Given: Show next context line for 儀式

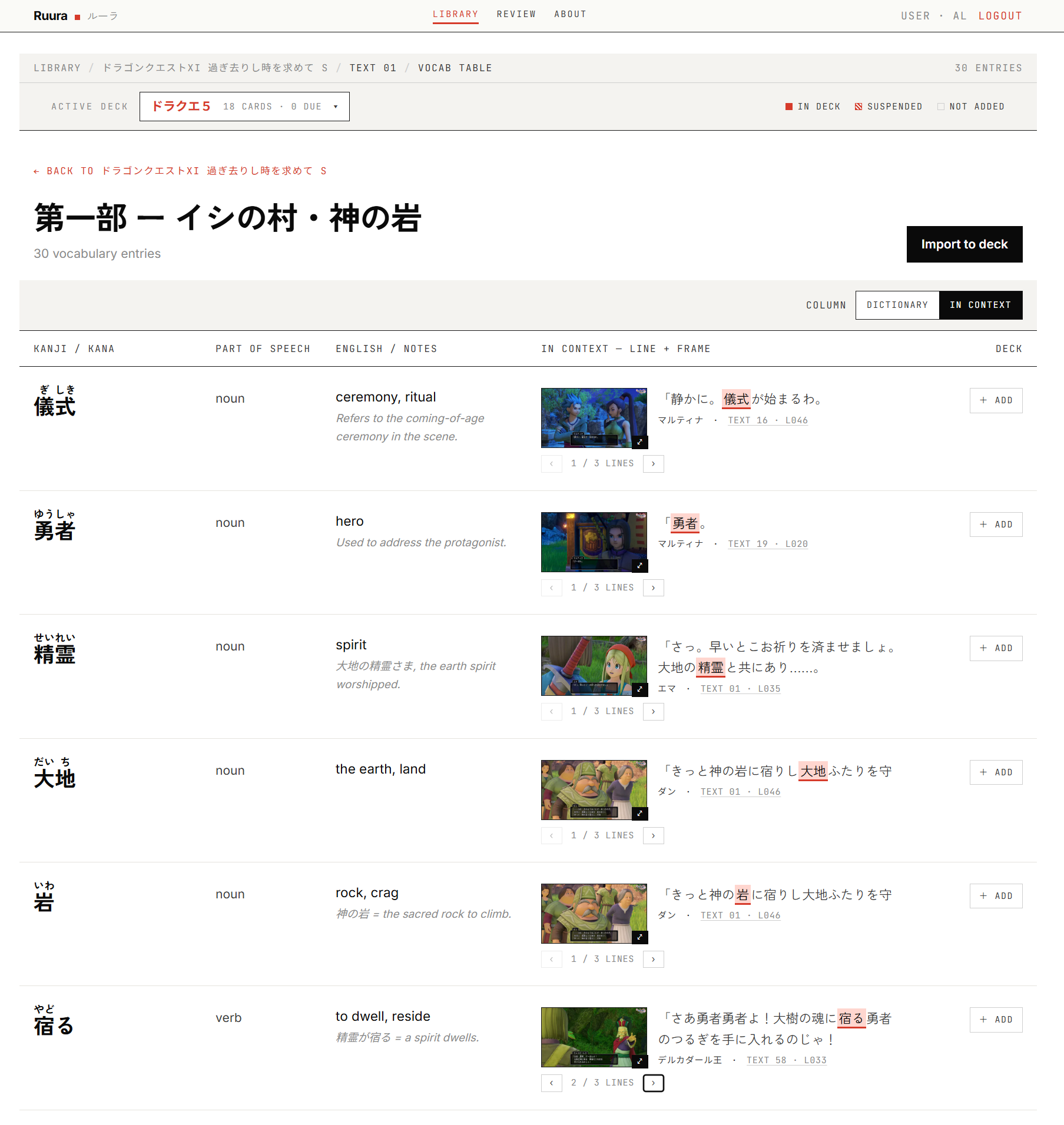Looking at the screenshot, I should (x=653, y=464).
